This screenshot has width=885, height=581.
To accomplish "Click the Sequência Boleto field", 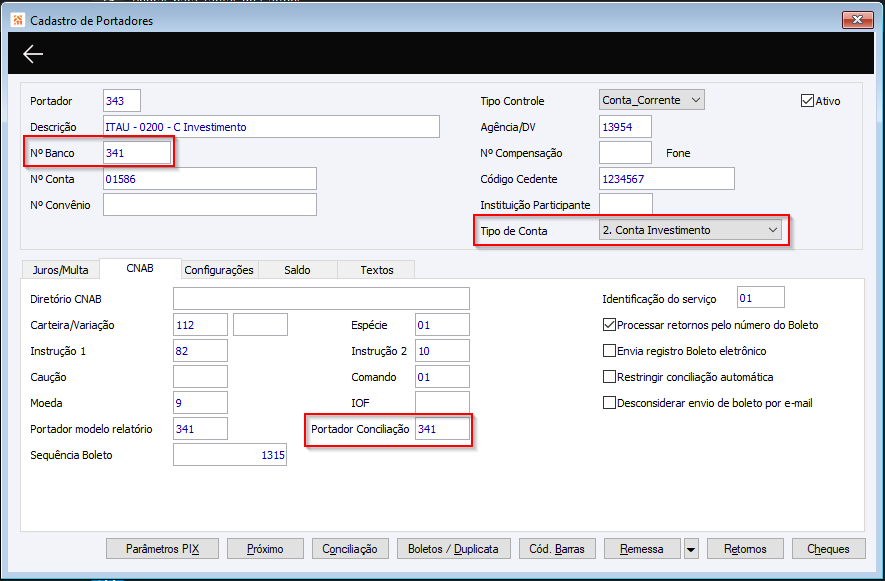I will click(x=230, y=455).
